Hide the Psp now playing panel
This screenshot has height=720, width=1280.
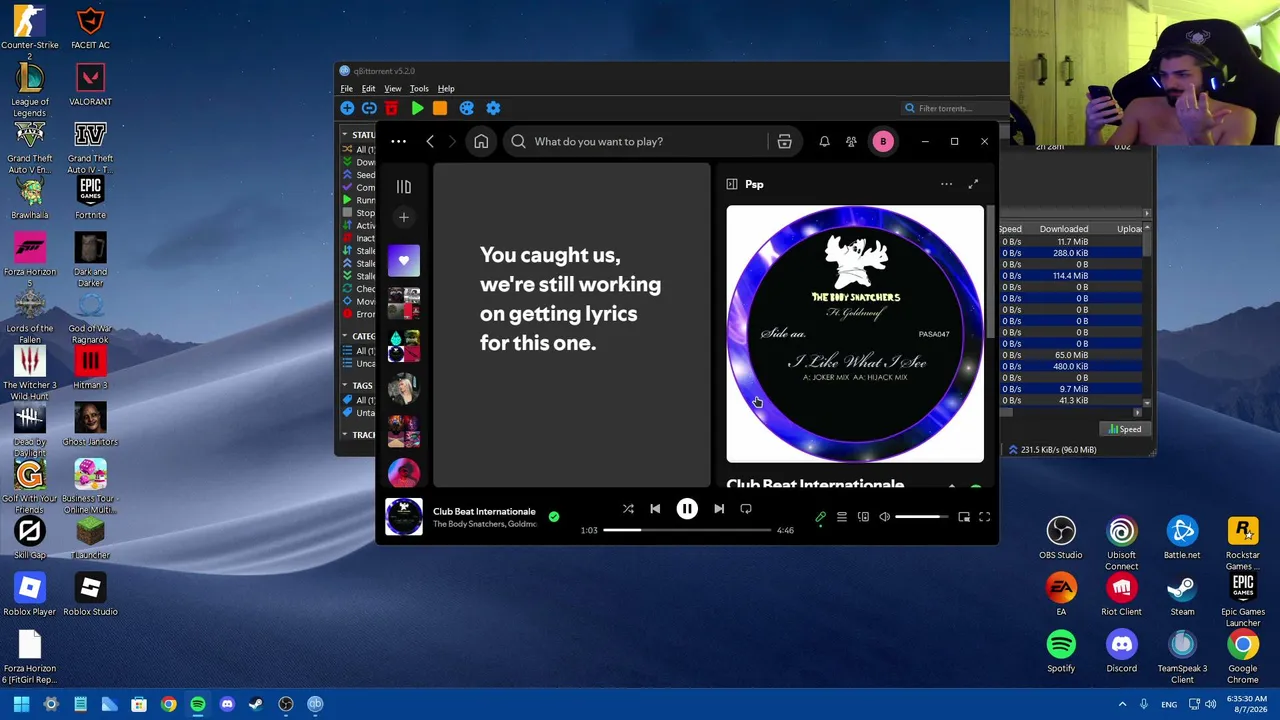[732, 184]
